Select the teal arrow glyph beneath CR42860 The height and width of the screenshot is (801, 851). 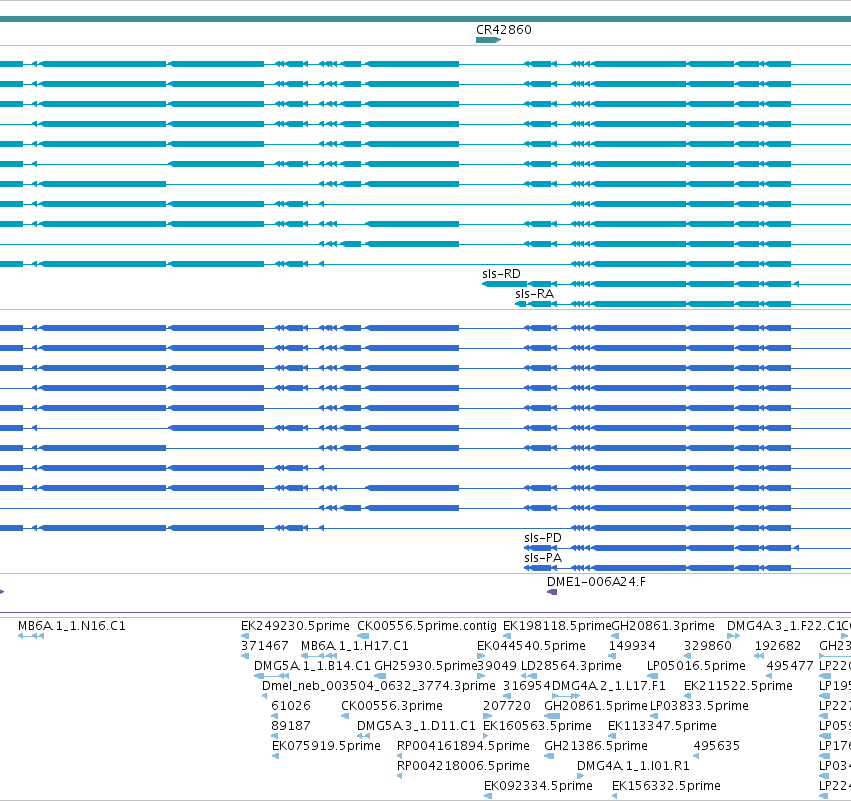point(488,40)
